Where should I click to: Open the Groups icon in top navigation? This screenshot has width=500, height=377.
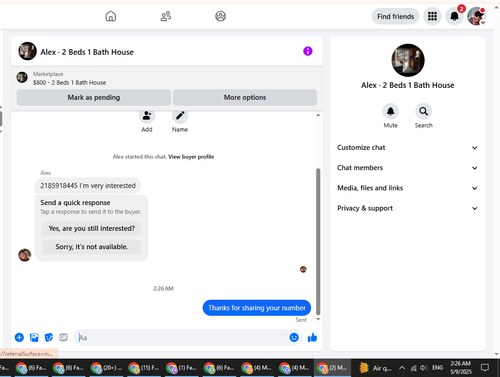pos(220,16)
